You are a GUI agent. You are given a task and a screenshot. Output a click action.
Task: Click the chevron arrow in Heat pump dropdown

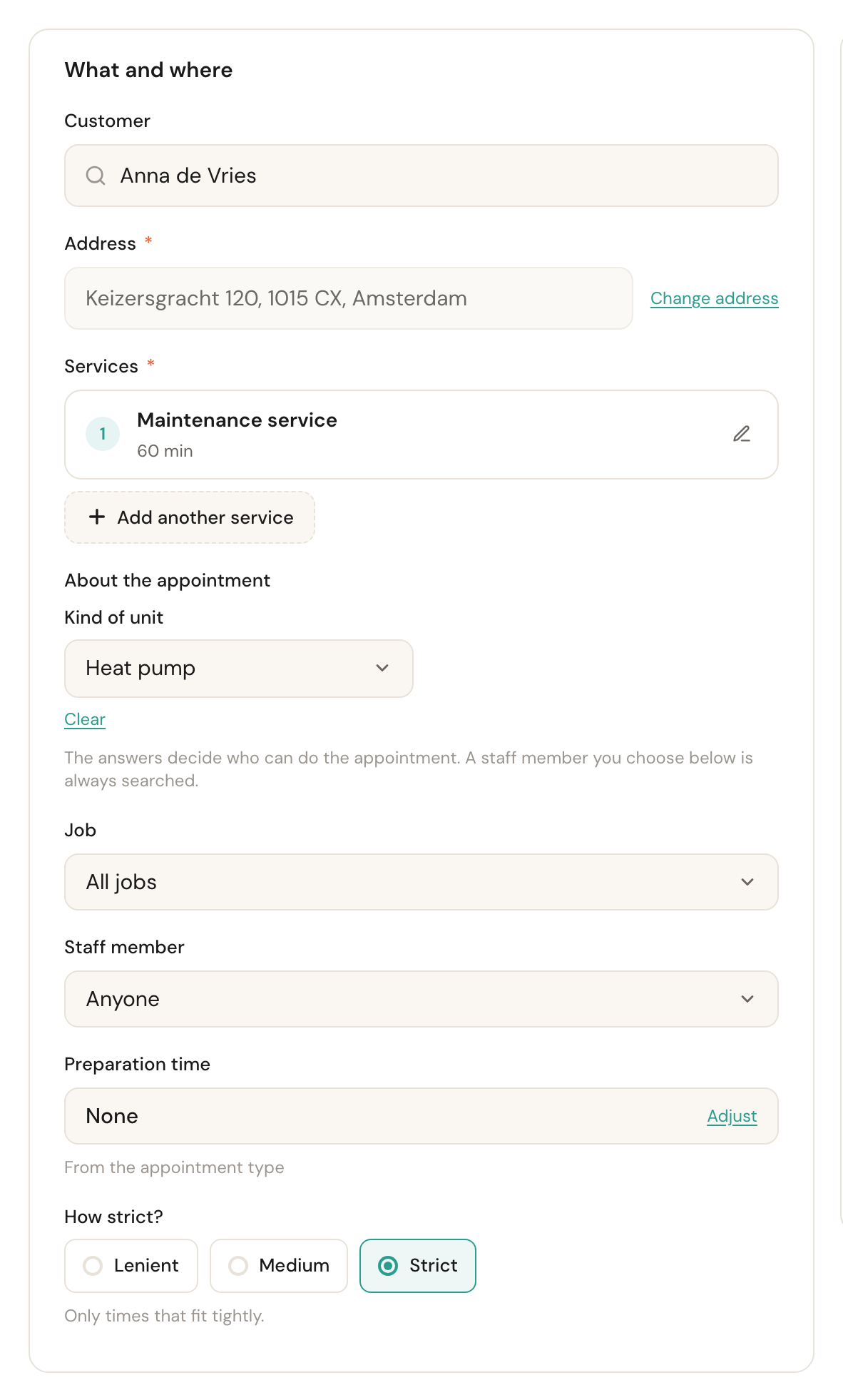tap(382, 668)
